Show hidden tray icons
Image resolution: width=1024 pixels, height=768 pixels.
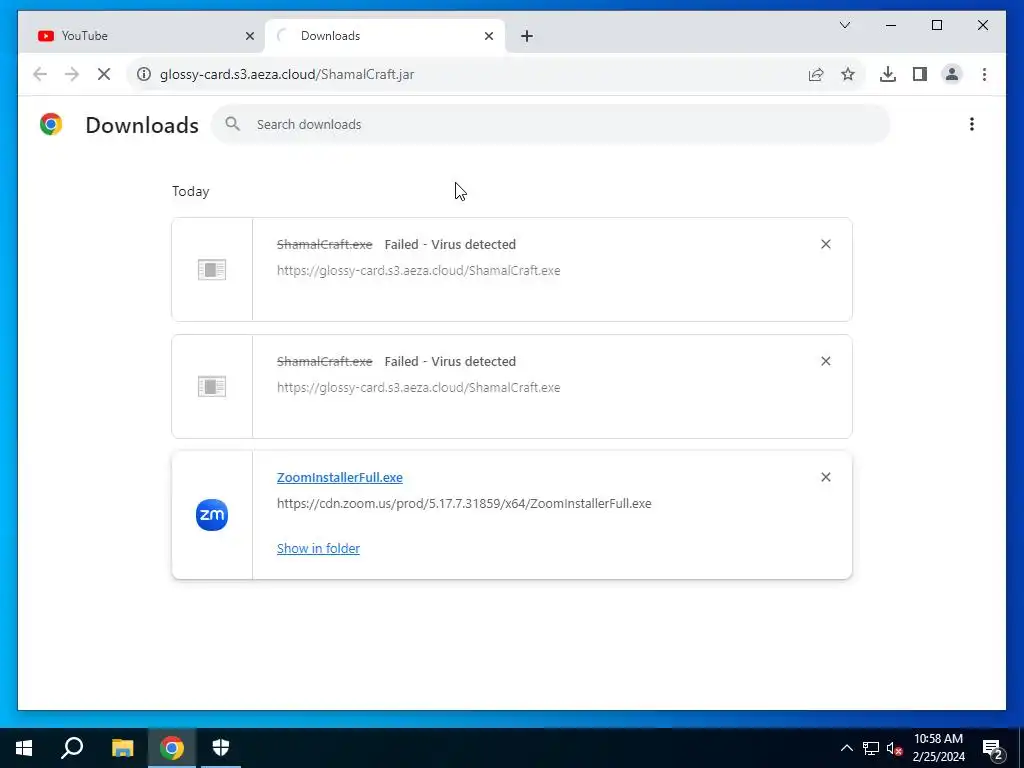click(846, 748)
